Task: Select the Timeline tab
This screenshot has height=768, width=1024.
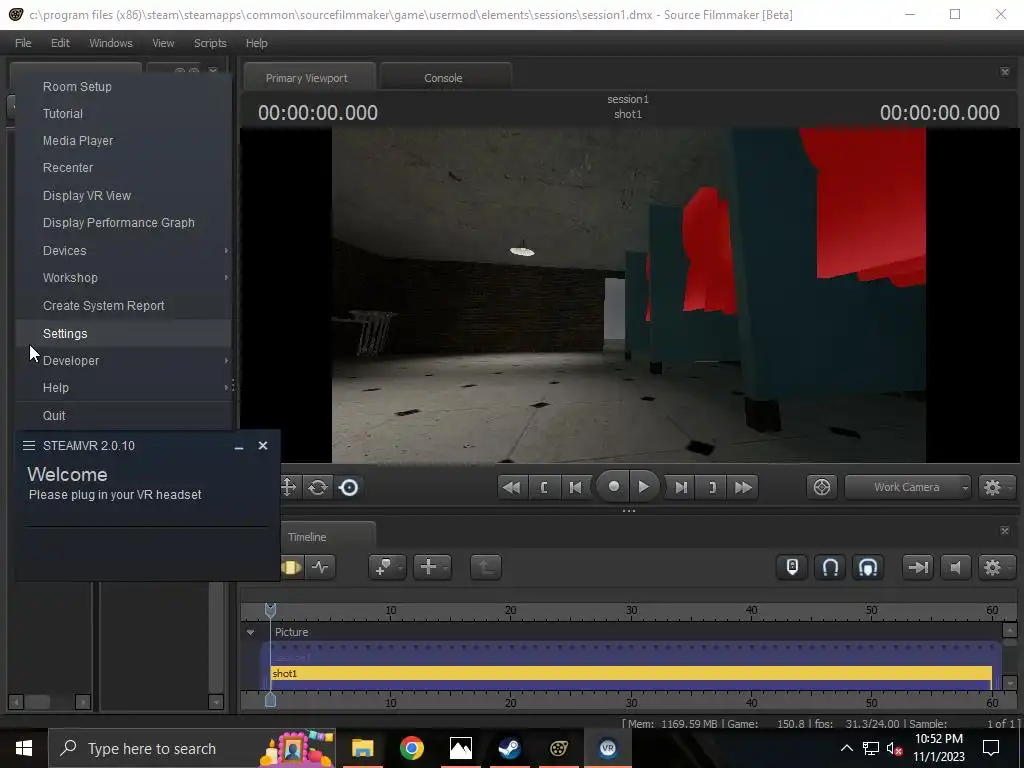Action: (x=307, y=537)
